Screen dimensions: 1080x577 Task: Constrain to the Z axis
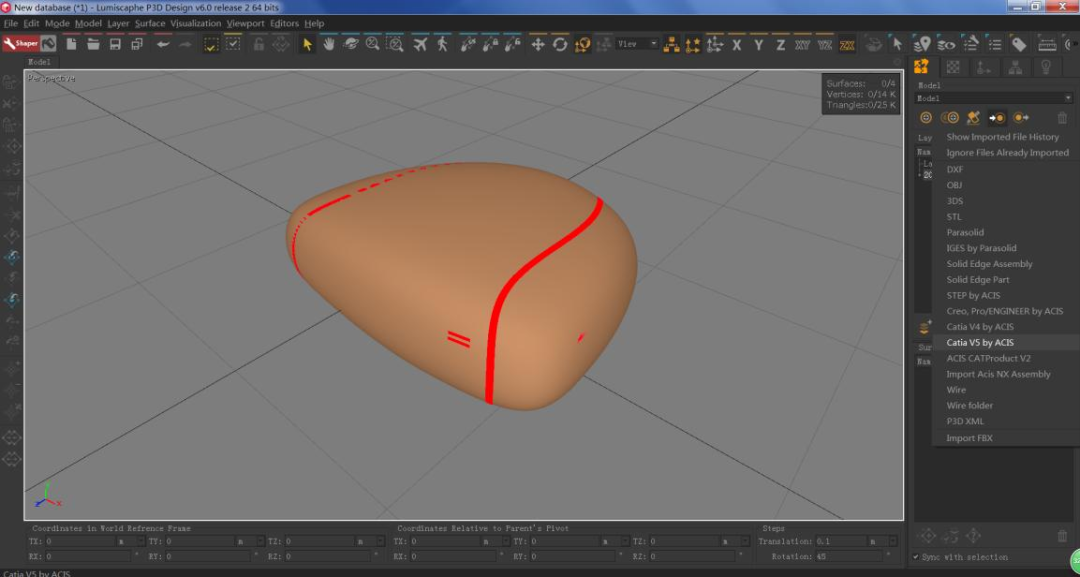(780, 45)
